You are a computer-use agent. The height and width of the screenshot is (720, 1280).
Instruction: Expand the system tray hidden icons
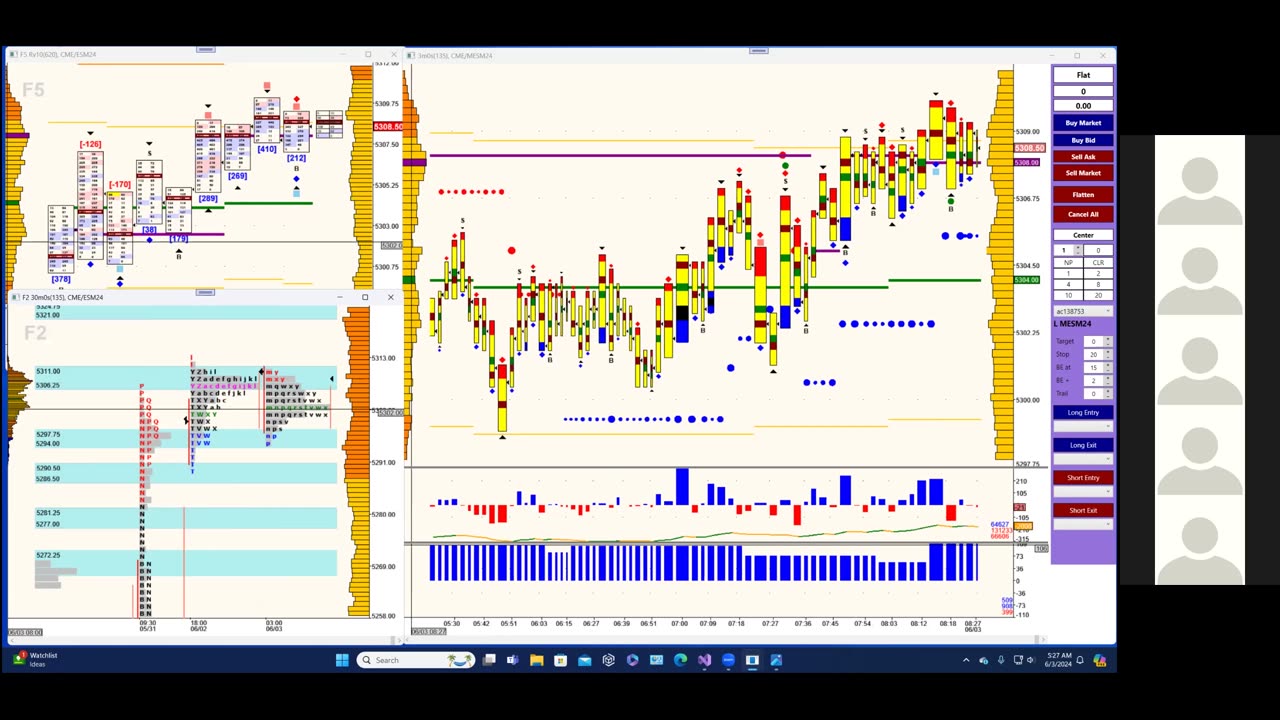[966, 660]
